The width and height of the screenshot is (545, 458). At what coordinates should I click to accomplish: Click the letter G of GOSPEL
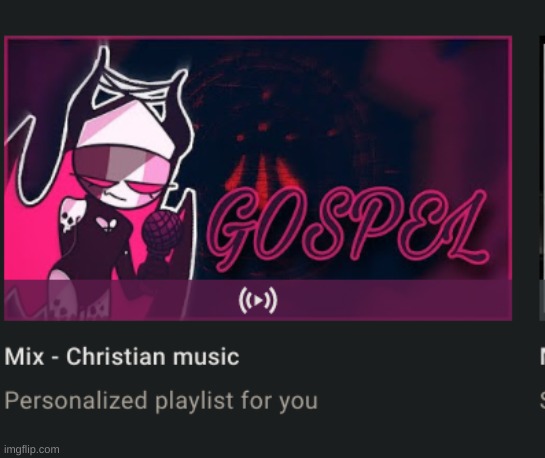click(x=234, y=229)
